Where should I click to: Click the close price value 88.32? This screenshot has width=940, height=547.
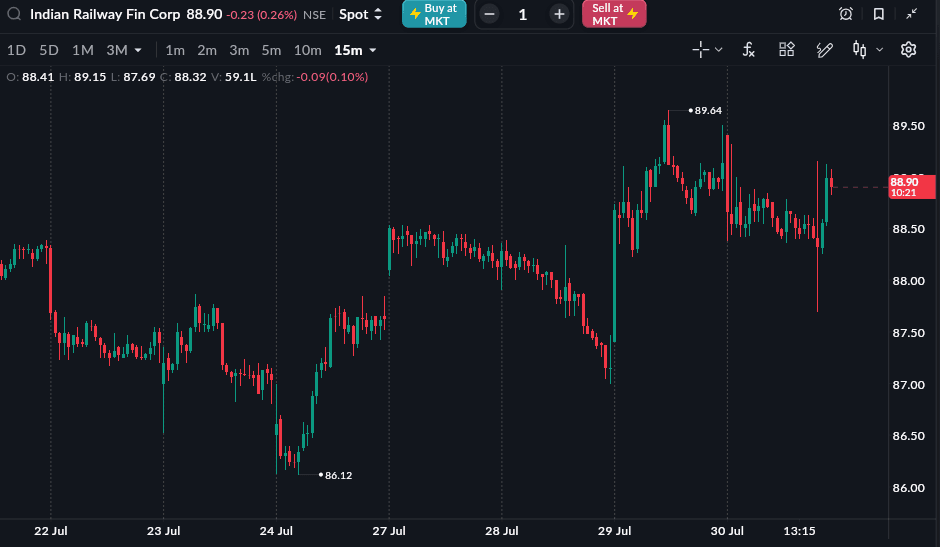190,77
